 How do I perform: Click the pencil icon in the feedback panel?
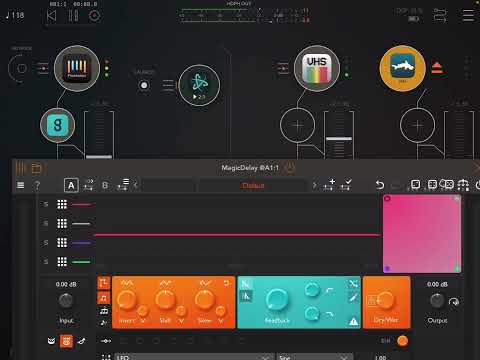(x=353, y=297)
